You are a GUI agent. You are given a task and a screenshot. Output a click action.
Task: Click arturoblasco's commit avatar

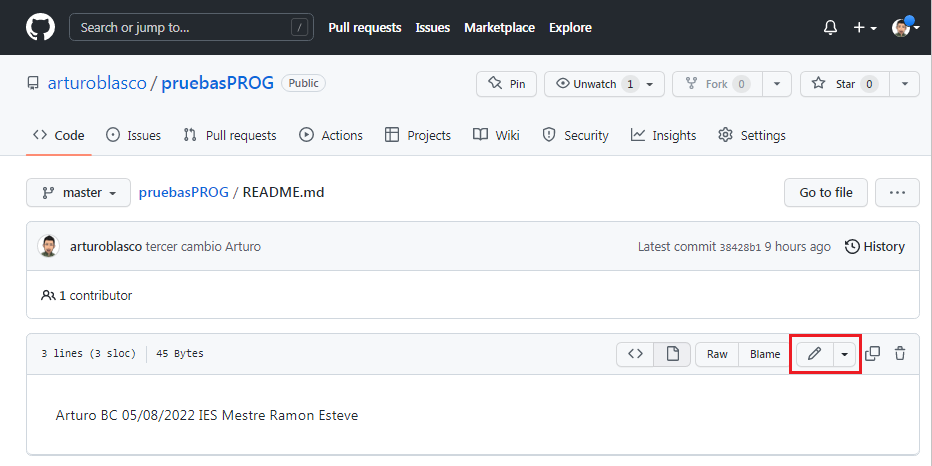49,246
